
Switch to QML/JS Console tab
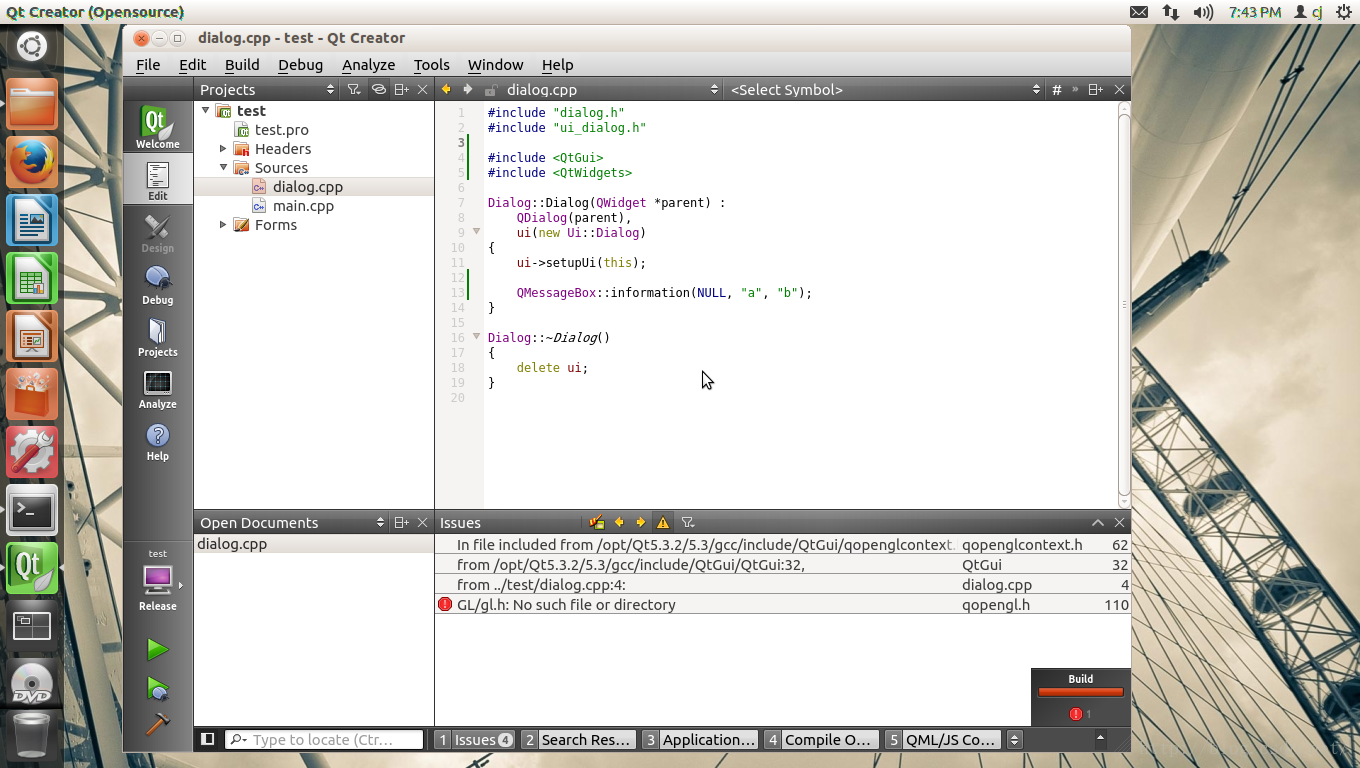pyautogui.click(x=943, y=740)
